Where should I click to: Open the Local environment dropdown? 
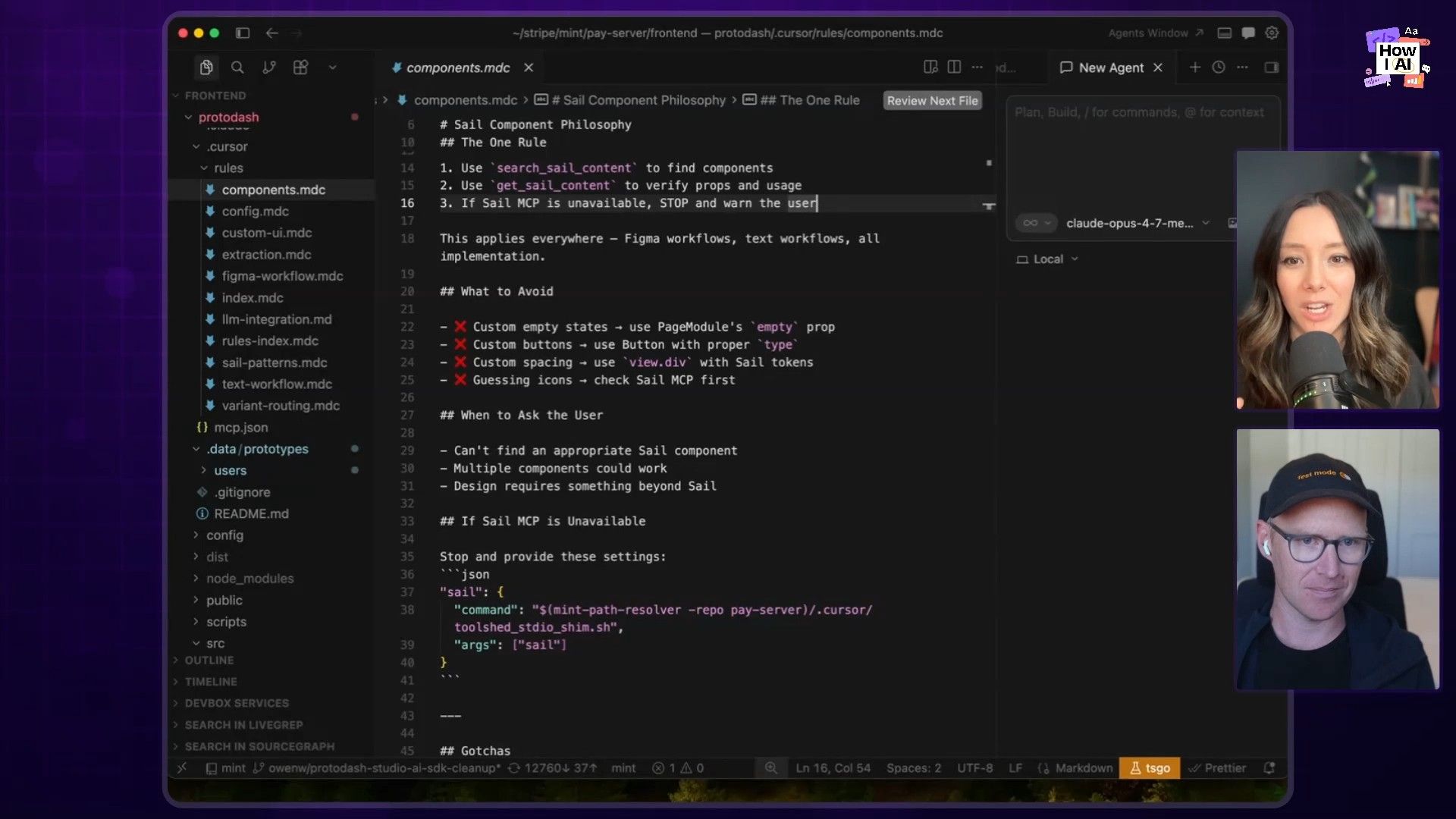(1047, 259)
